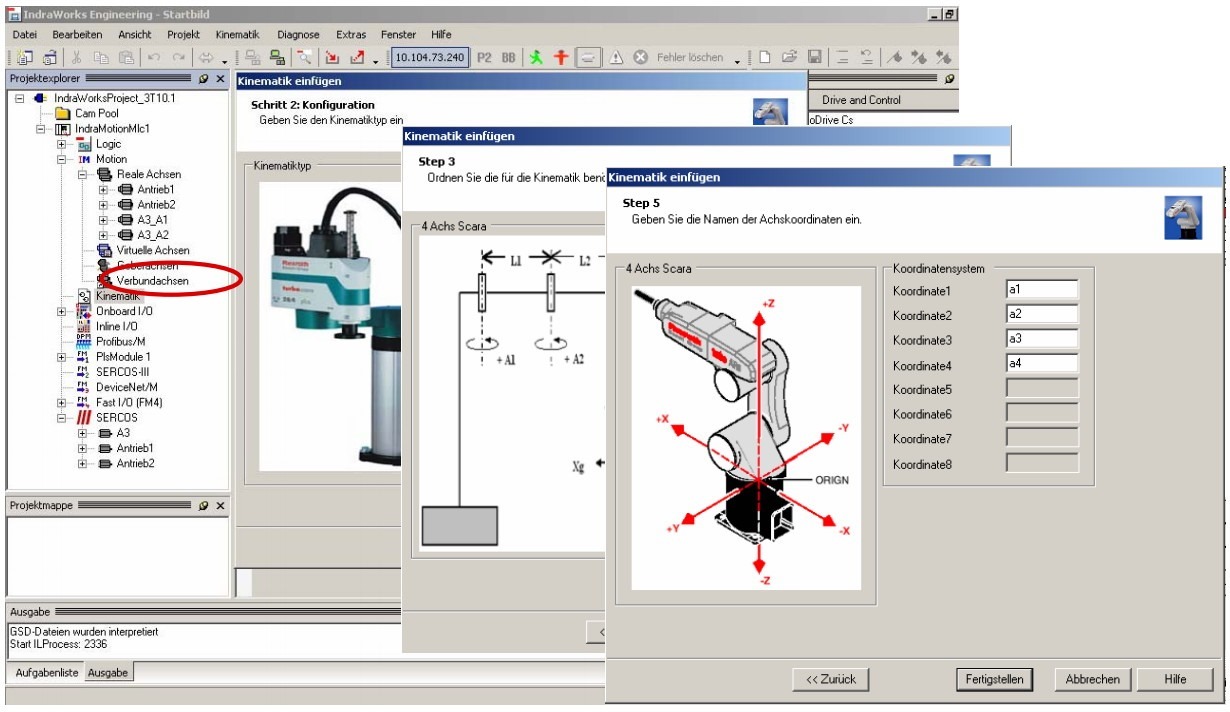
Task: Click the Save floppy disk icon
Action: (x=814, y=58)
